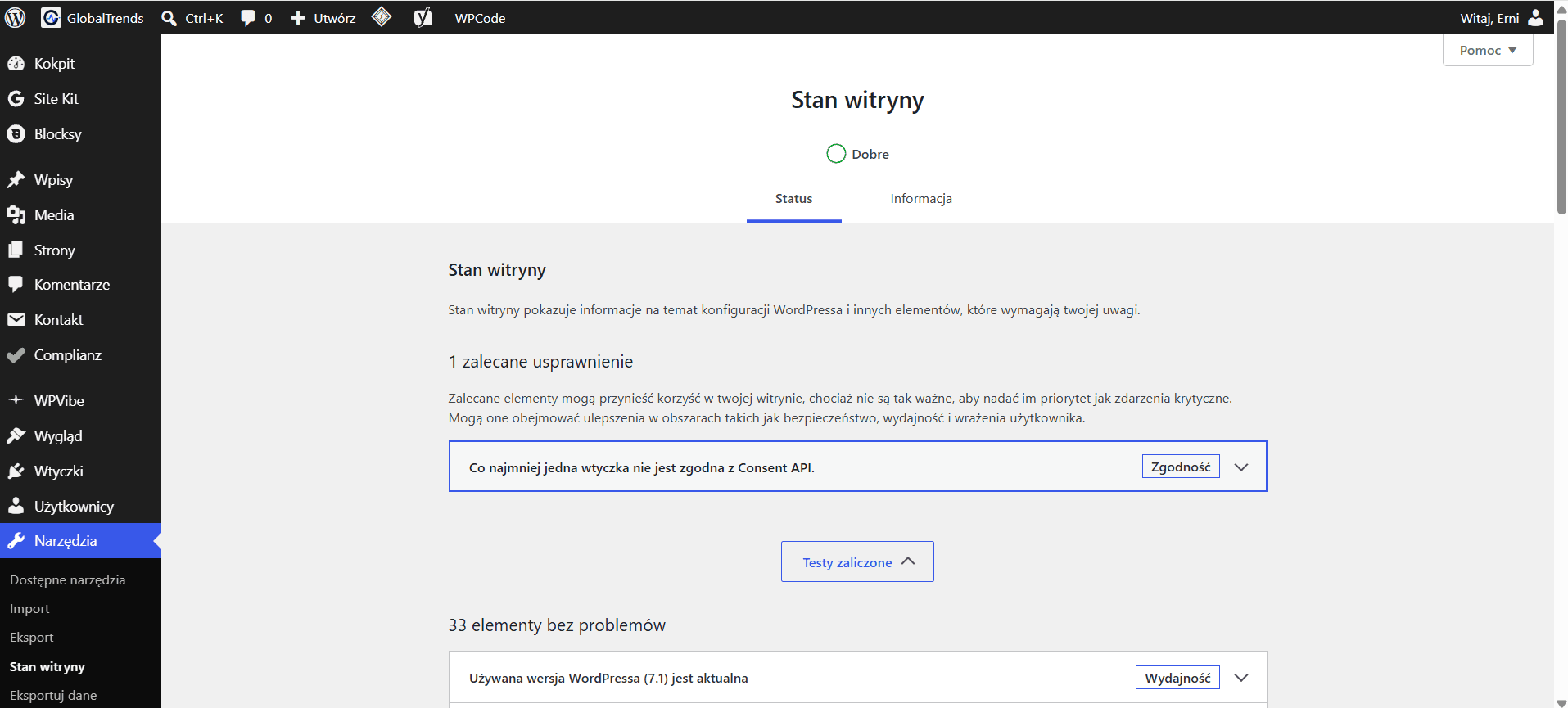The width and height of the screenshot is (1568, 708).
Task: Open the Ctrl+K search icon
Action: coord(169,18)
